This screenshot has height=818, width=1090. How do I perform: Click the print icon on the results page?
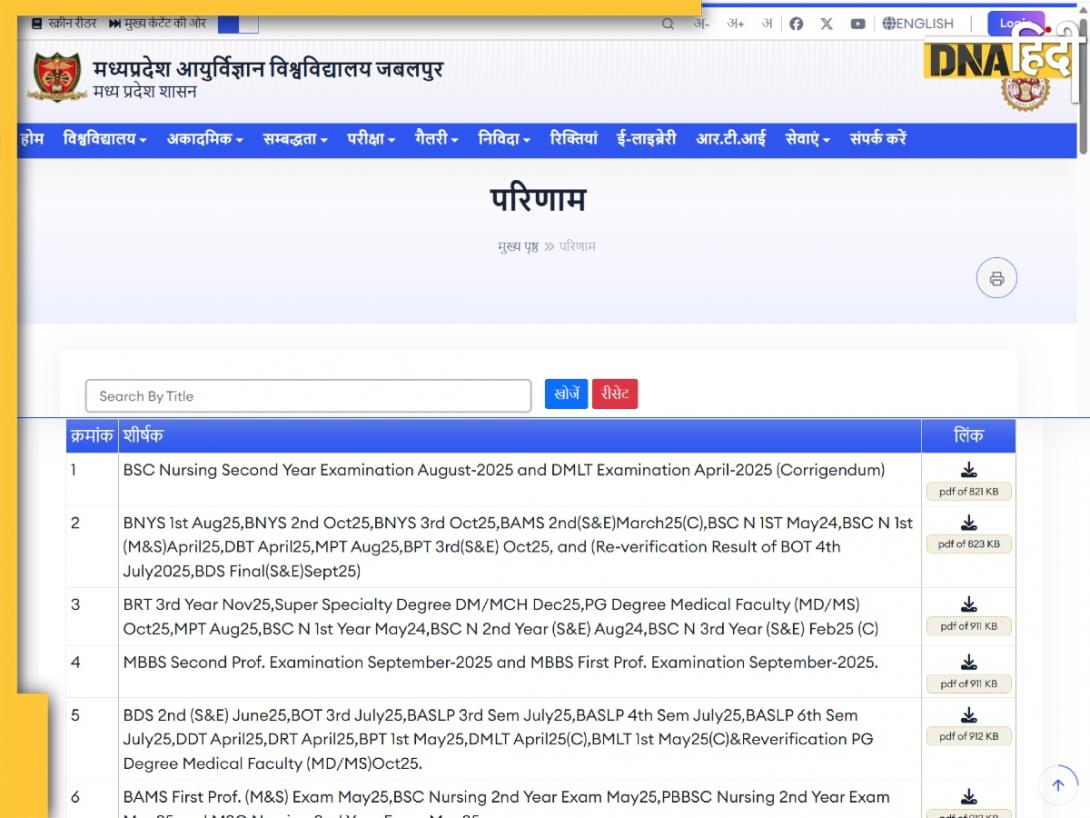[x=996, y=278]
